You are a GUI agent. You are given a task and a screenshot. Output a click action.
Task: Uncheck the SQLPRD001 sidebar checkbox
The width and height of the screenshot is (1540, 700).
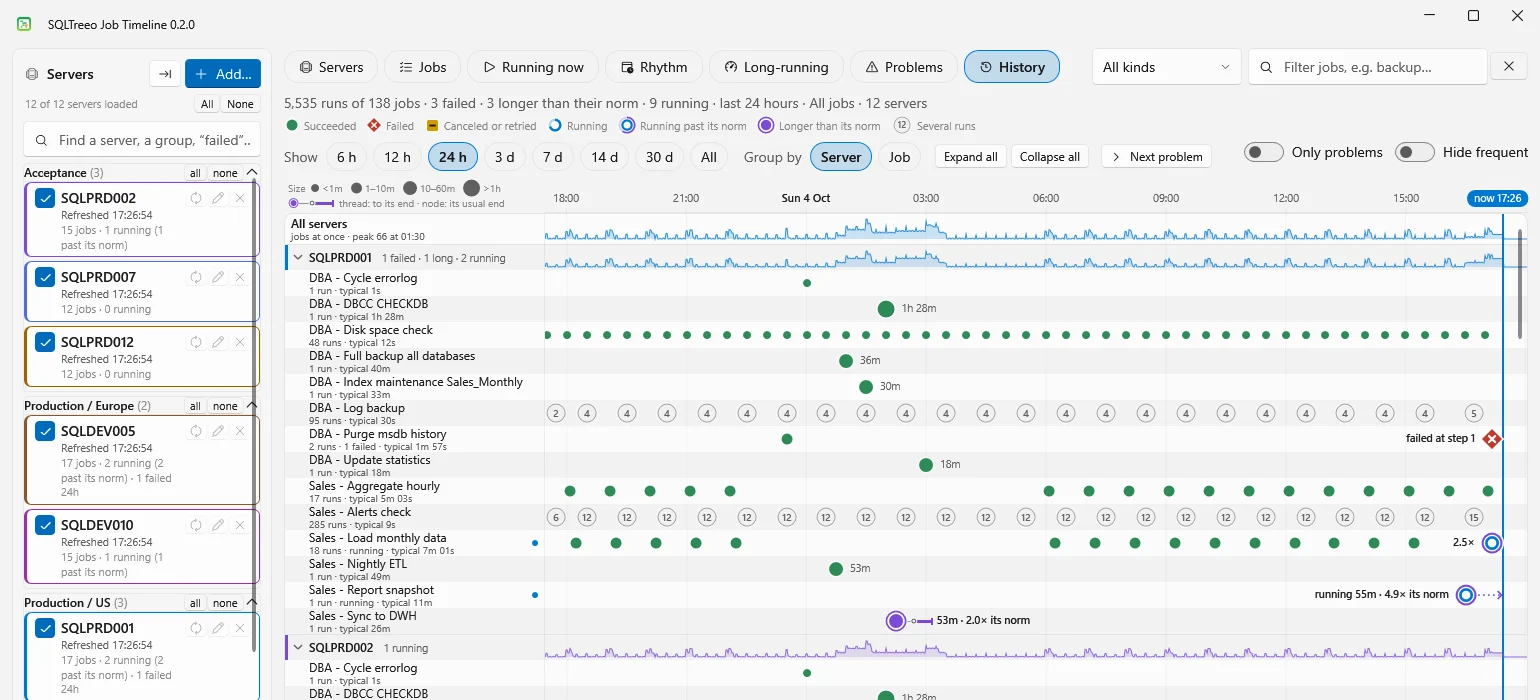(45, 628)
